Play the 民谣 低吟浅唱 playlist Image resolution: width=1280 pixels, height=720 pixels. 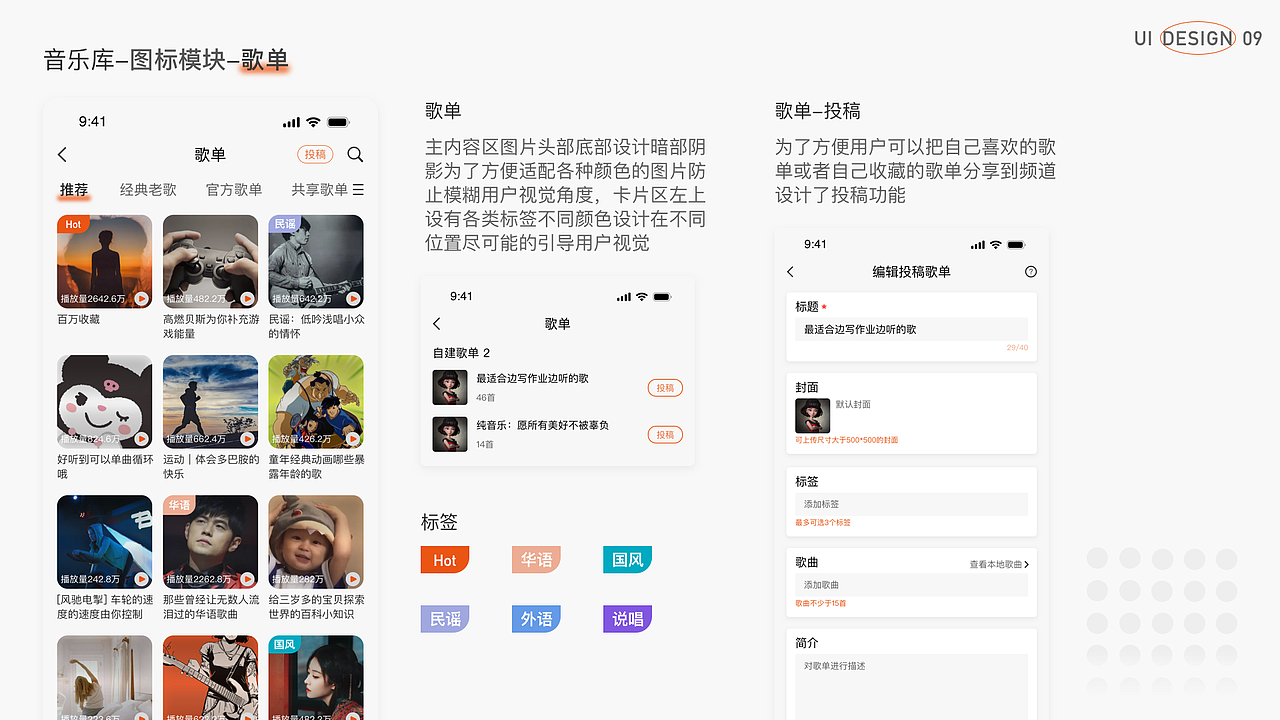[353, 298]
